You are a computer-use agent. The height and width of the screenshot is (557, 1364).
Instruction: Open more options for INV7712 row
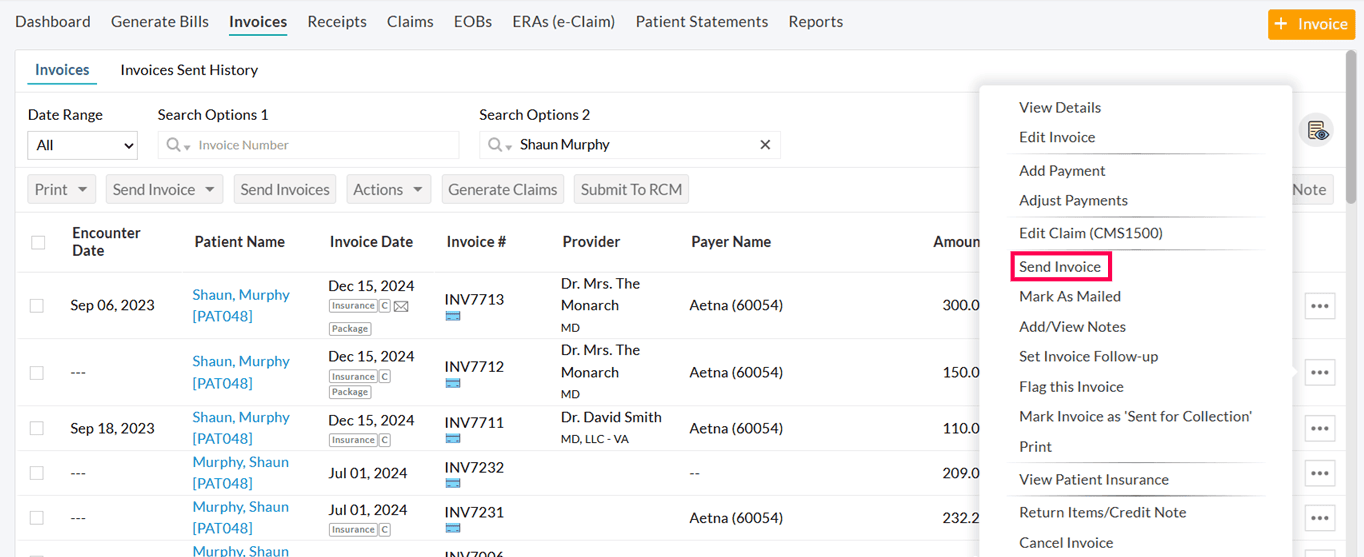[x=1319, y=372]
